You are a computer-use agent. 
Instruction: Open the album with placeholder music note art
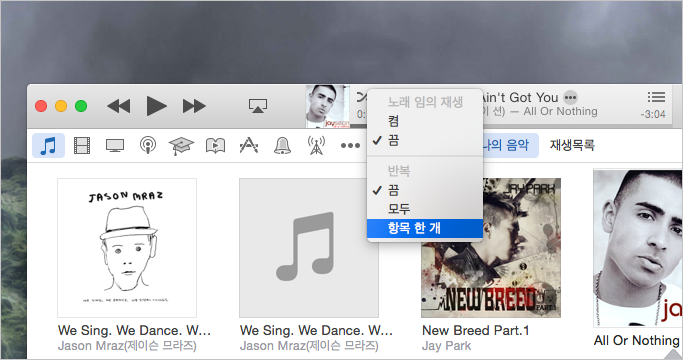(309, 248)
